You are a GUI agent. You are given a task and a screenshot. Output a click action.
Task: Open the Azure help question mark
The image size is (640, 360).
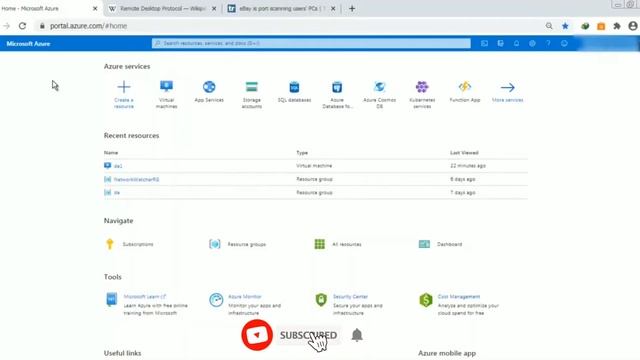(x=548, y=43)
